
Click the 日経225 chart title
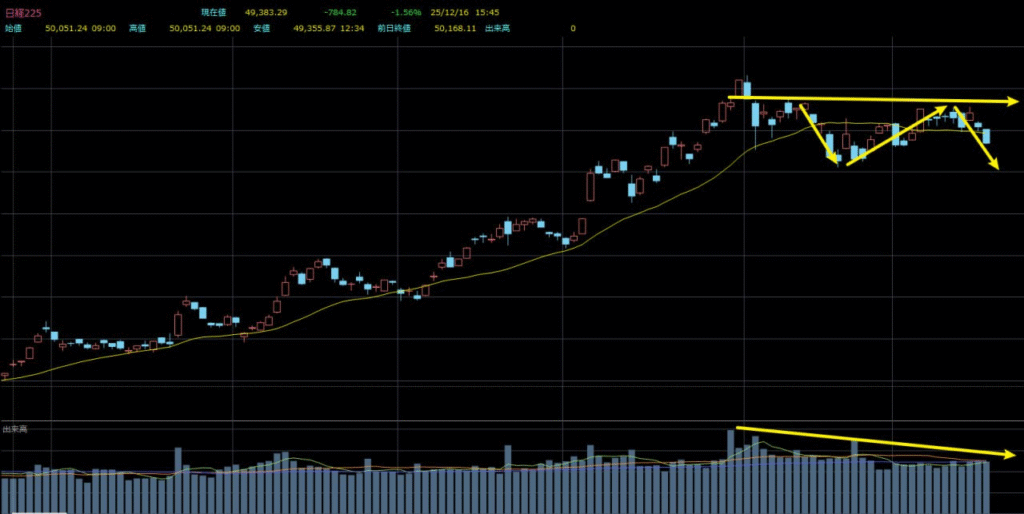22,12
